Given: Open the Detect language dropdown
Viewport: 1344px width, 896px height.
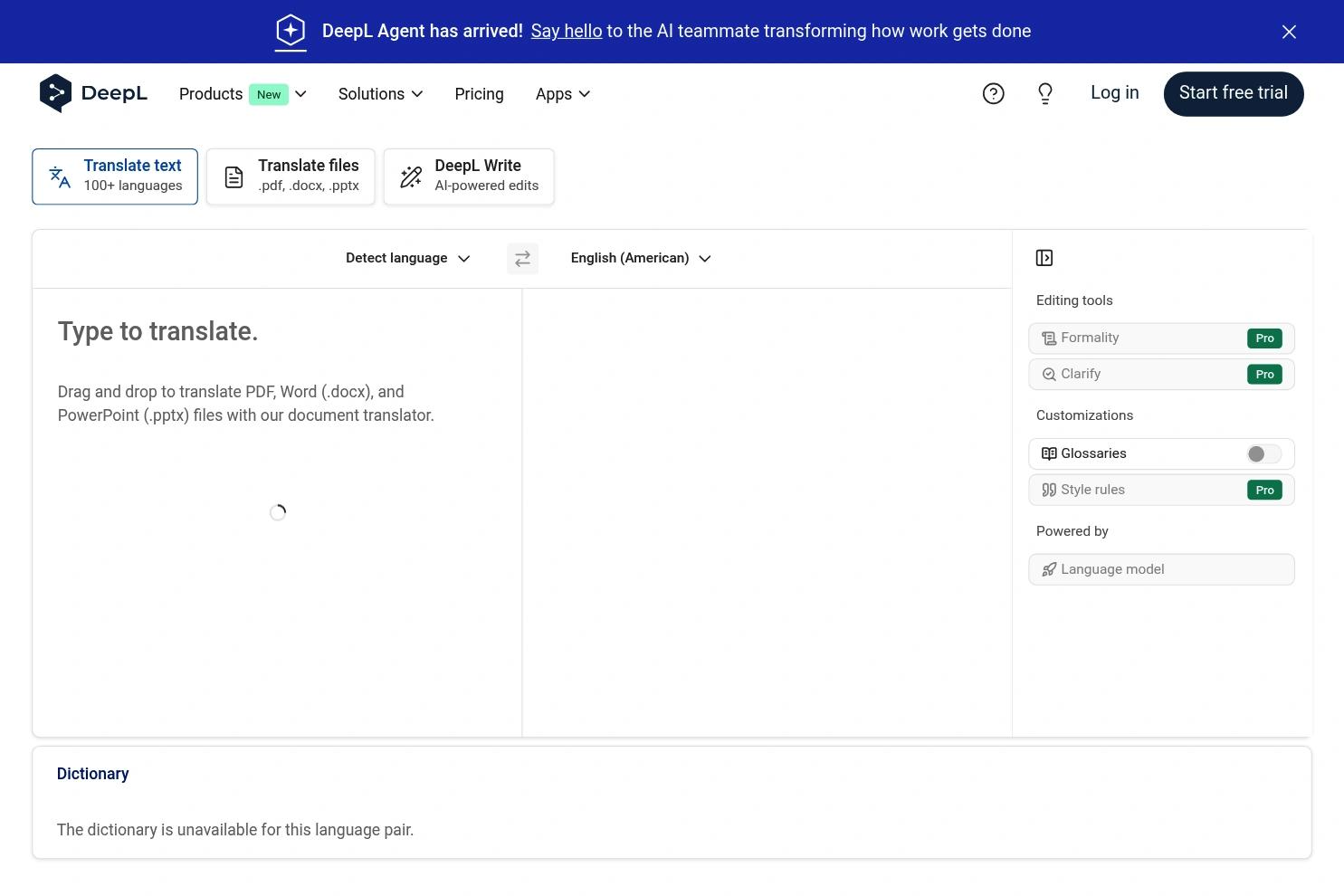Looking at the screenshot, I should [408, 258].
